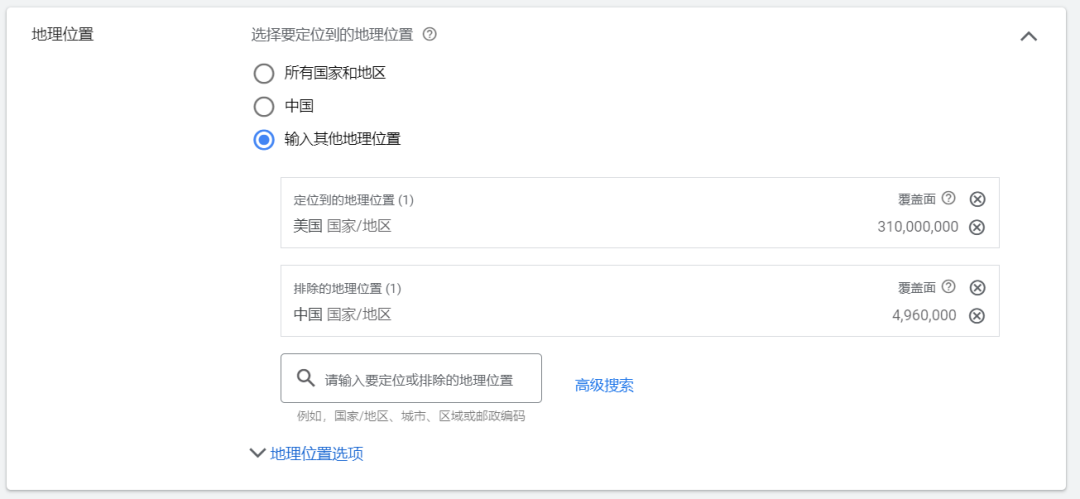This screenshot has height=499, width=1080.
Task: Remove all targeted locations via header X icon
Action: point(977,199)
